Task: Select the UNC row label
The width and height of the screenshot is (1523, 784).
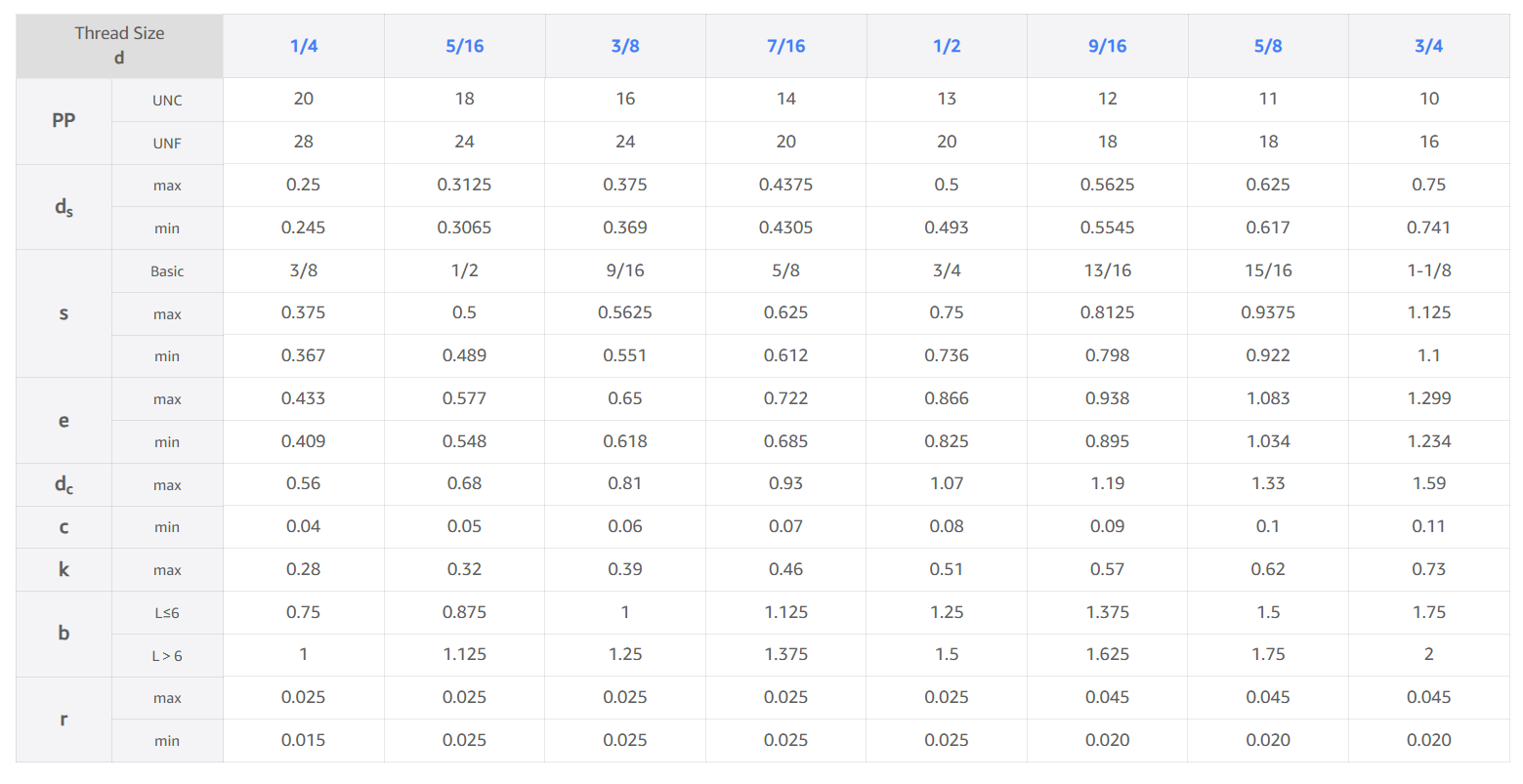Action: click(167, 101)
